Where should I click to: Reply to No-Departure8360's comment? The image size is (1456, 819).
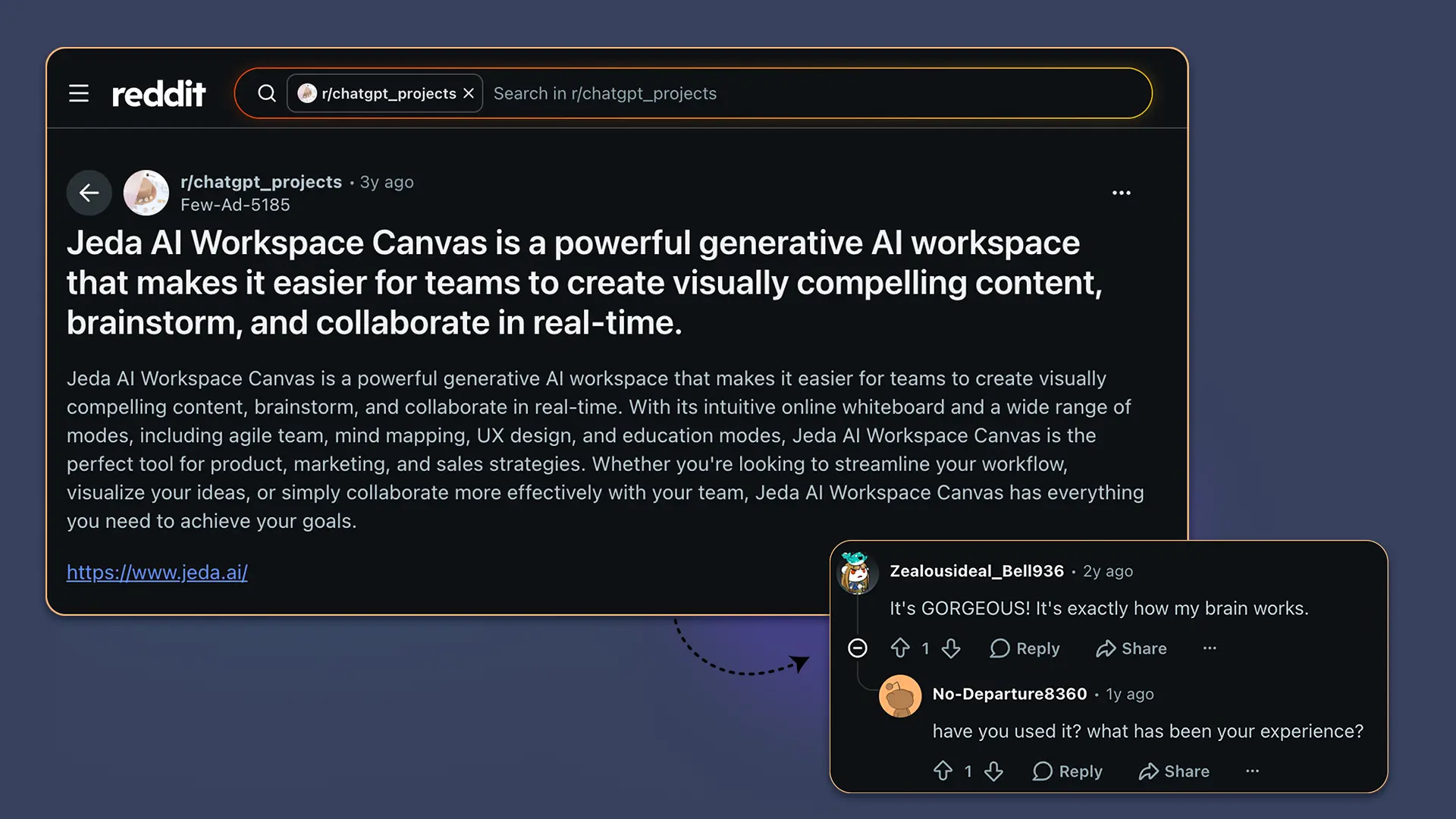1067,771
